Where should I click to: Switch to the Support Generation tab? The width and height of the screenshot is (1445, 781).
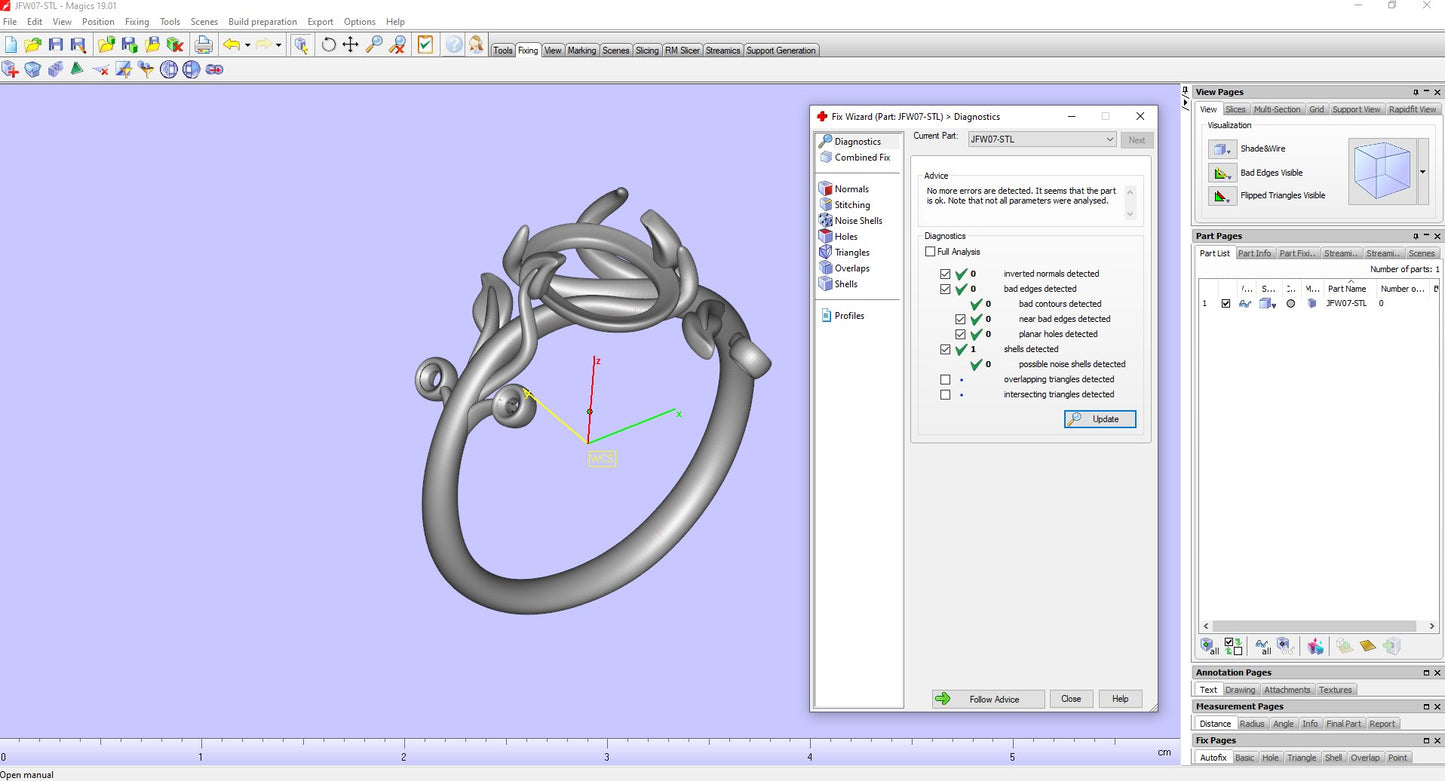pyautogui.click(x=781, y=50)
